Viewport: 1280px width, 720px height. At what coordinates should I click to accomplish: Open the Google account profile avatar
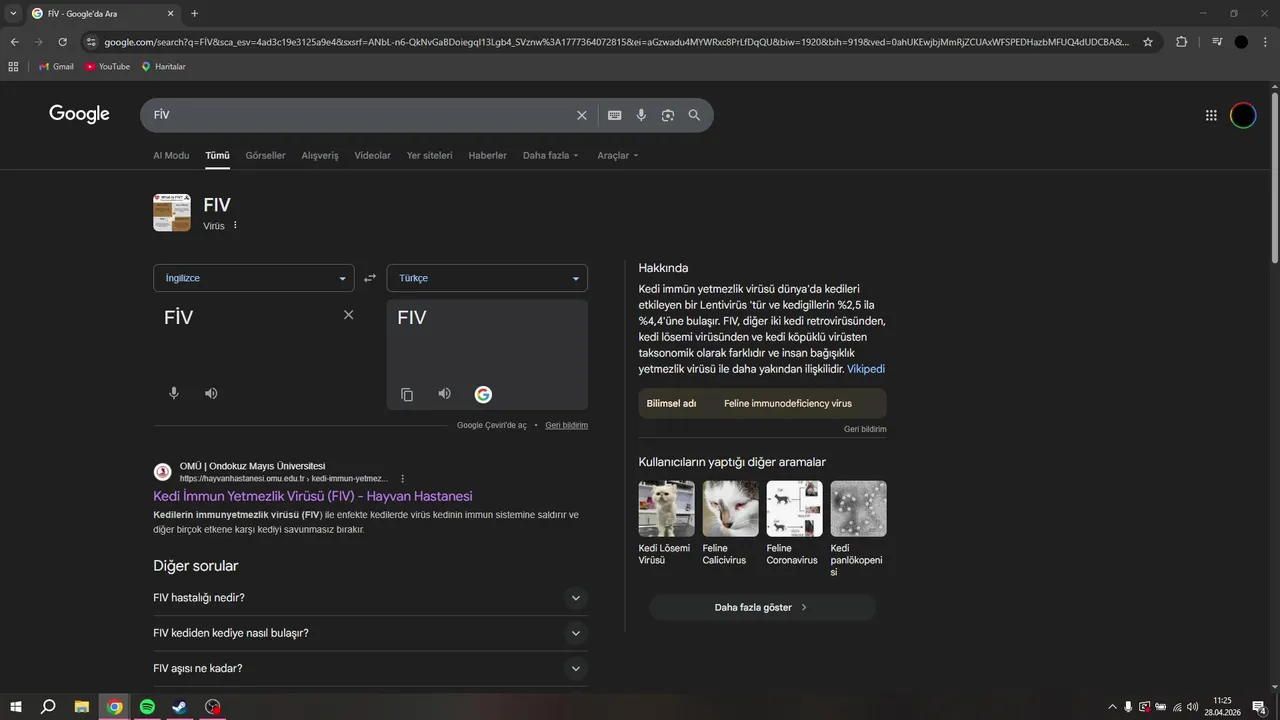click(x=1243, y=115)
